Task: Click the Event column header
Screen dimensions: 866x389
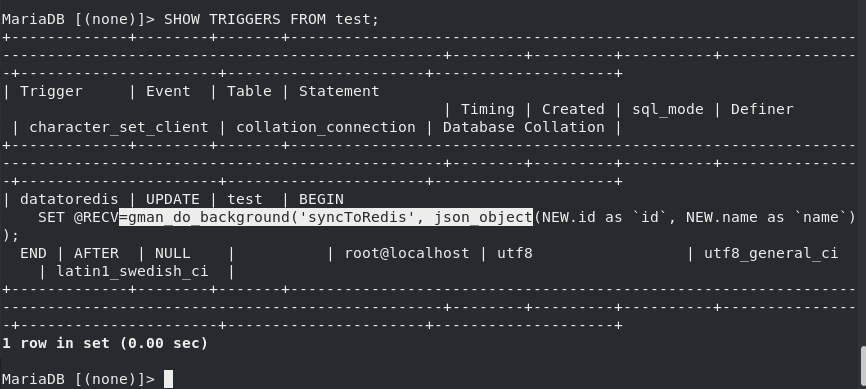Action: pos(168,91)
